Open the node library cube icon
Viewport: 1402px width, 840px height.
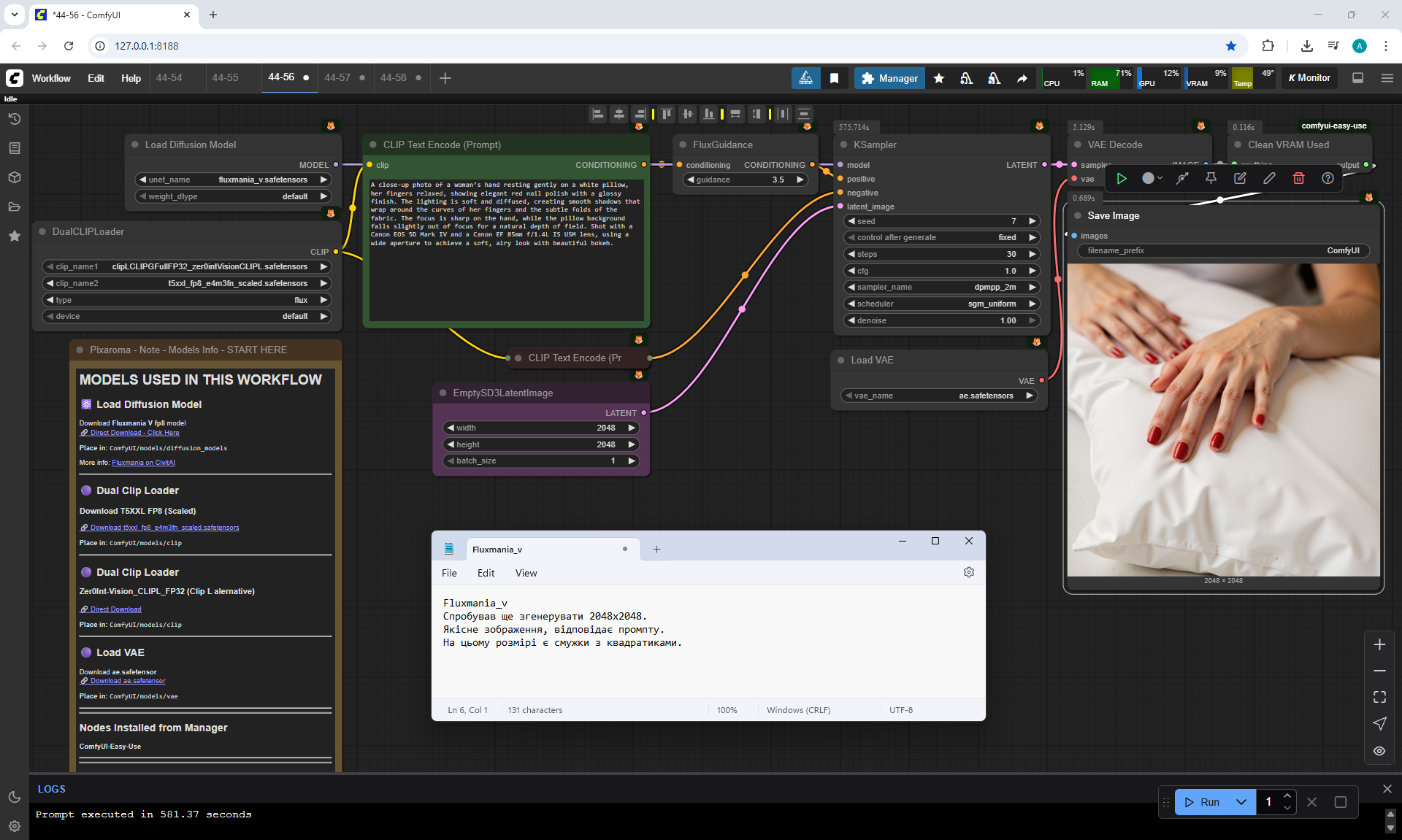click(14, 177)
